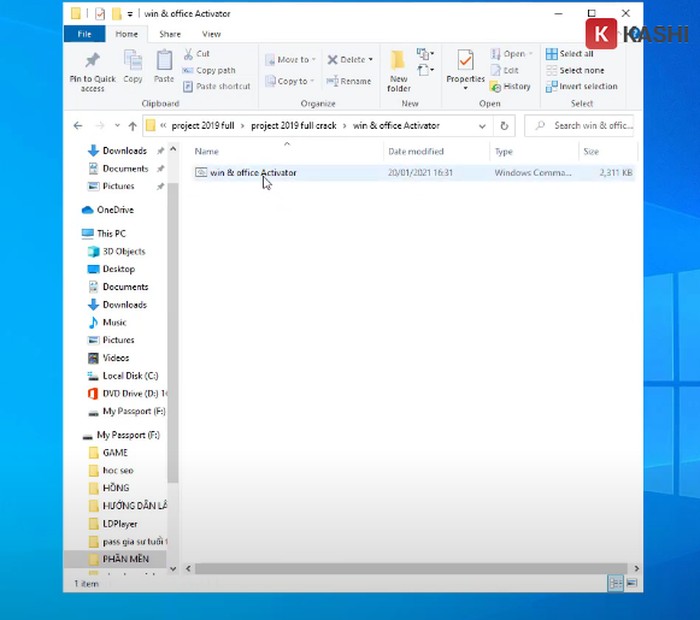The image size is (700, 620).
Task: Expand the address bar history dropdown
Action: tap(482, 126)
